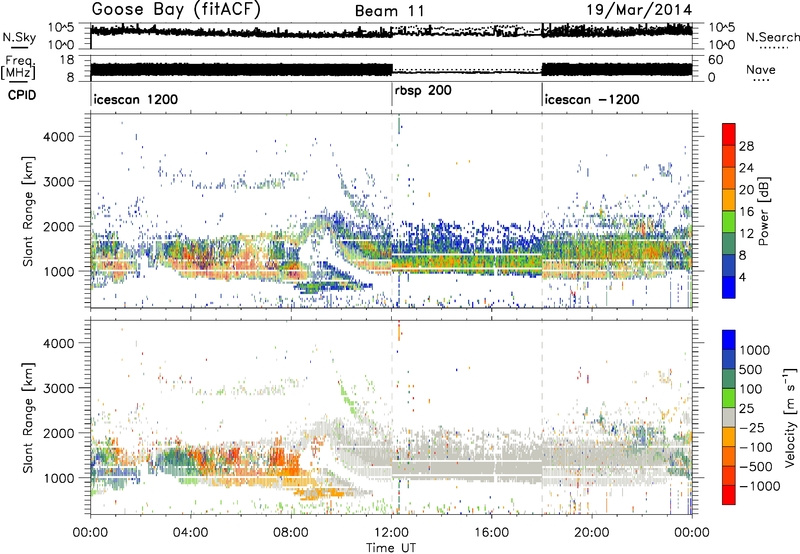
Task: Click the 'Power [dB]' colorbar title
Action: (763, 211)
